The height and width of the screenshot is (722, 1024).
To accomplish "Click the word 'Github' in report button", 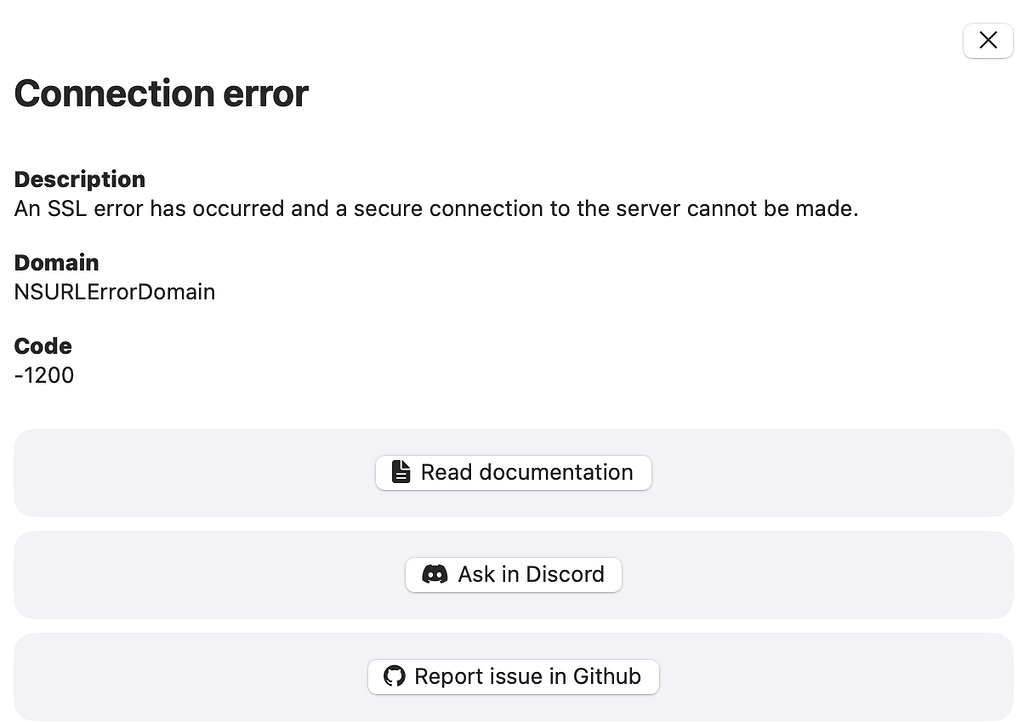I will (607, 676).
